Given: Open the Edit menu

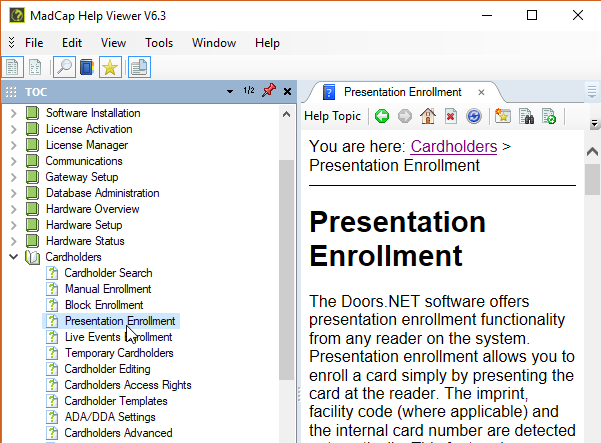Looking at the screenshot, I should pyautogui.click(x=72, y=43).
